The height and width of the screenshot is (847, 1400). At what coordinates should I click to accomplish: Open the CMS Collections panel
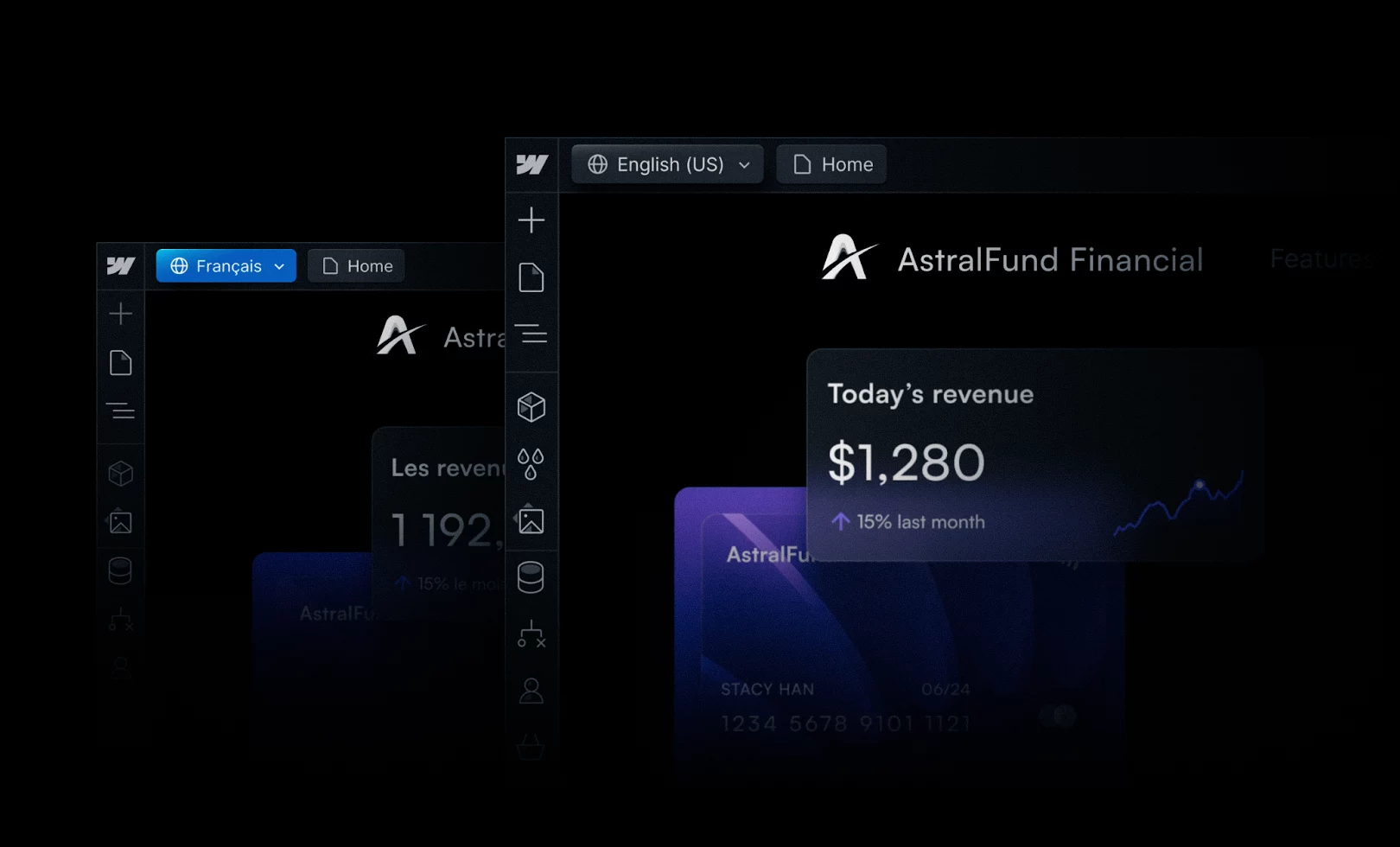(x=531, y=577)
